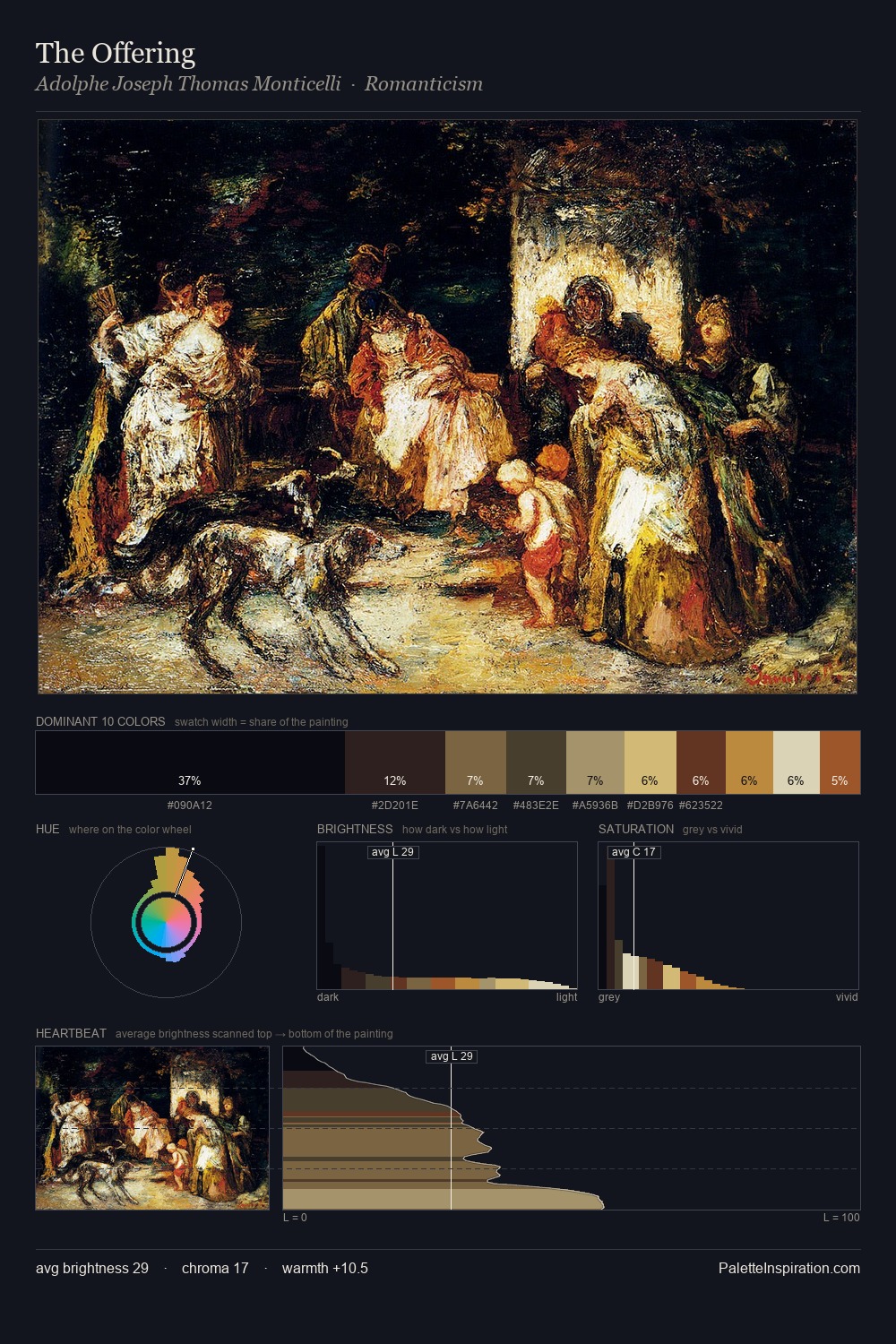Click artist name Adolphe Joseph Thomas Monticelli
The height and width of the screenshot is (1344, 896).
tap(188, 83)
